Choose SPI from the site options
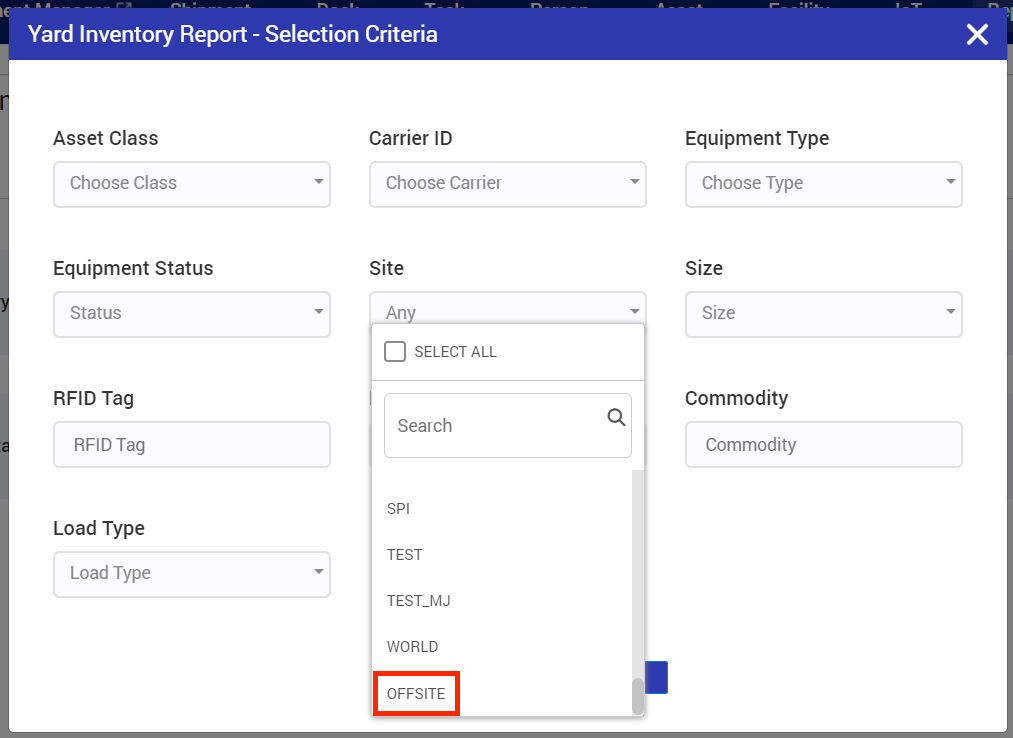1013x738 pixels. 399,509
